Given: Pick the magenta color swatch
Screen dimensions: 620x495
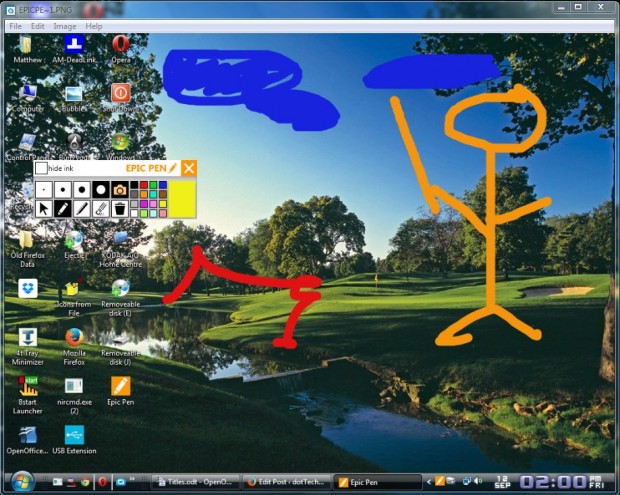Looking at the screenshot, I should click(x=144, y=204).
